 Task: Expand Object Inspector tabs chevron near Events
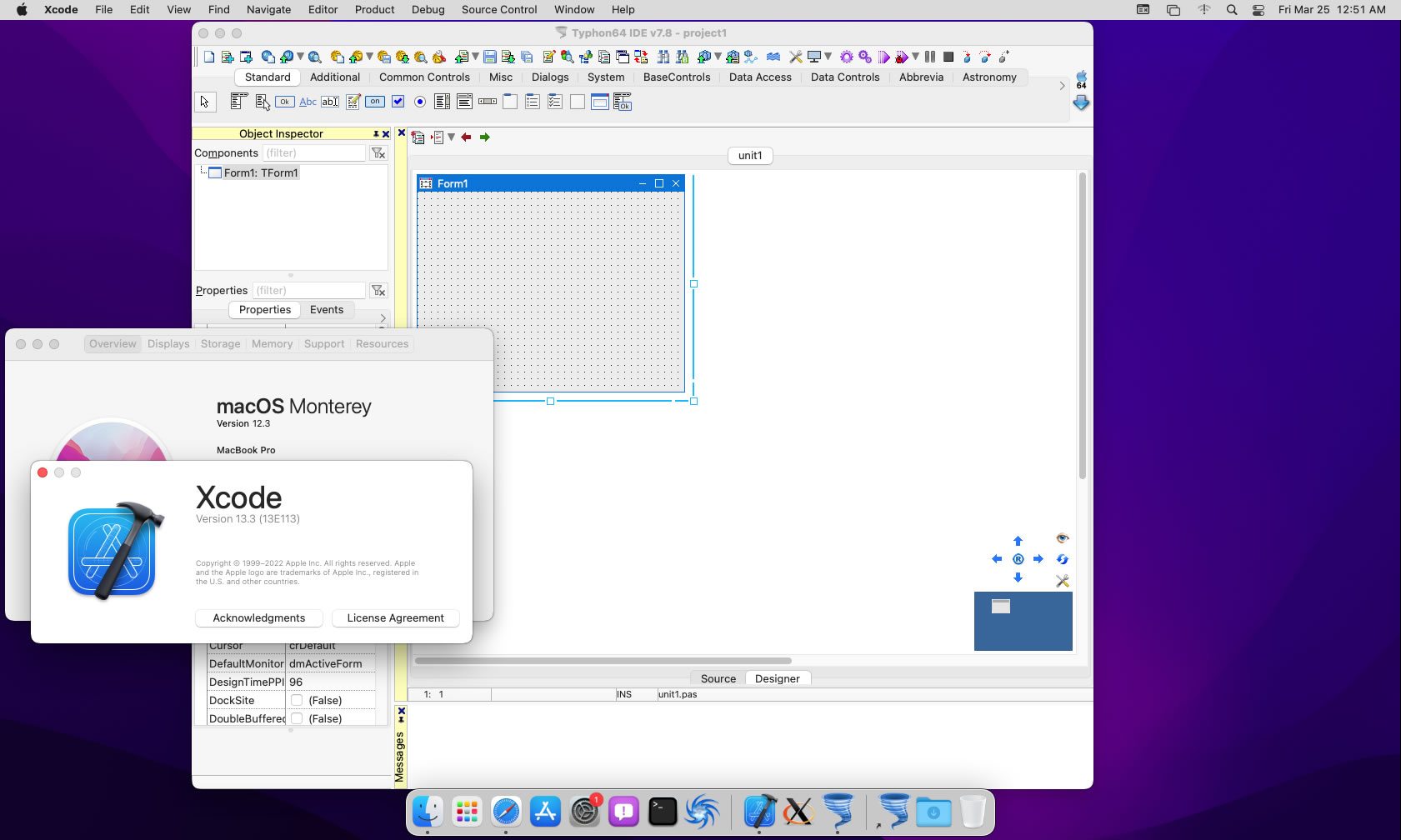click(x=383, y=318)
